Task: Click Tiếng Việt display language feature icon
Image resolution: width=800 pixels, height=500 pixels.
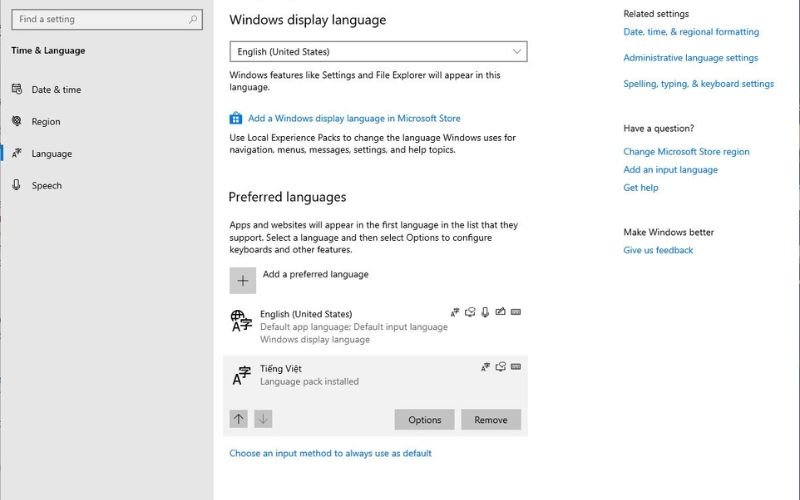Action: 485,367
